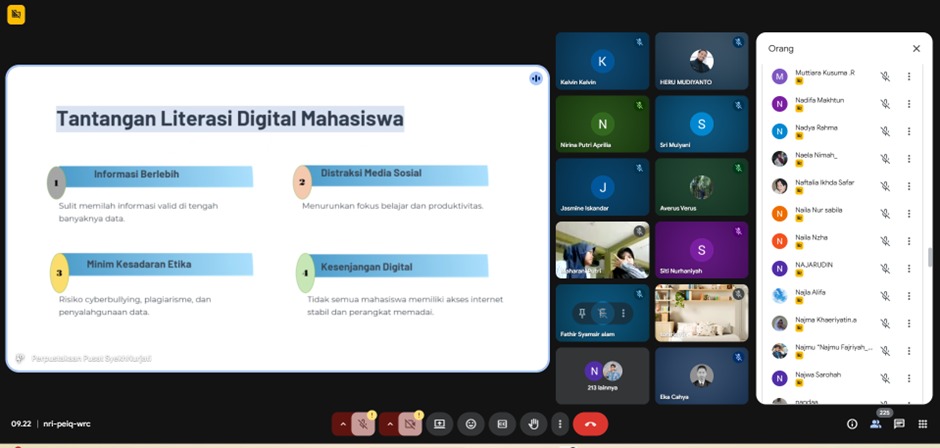This screenshot has height=448, width=940.
Task: Click the Orang panel vertical scrollbar
Action: coord(929,257)
